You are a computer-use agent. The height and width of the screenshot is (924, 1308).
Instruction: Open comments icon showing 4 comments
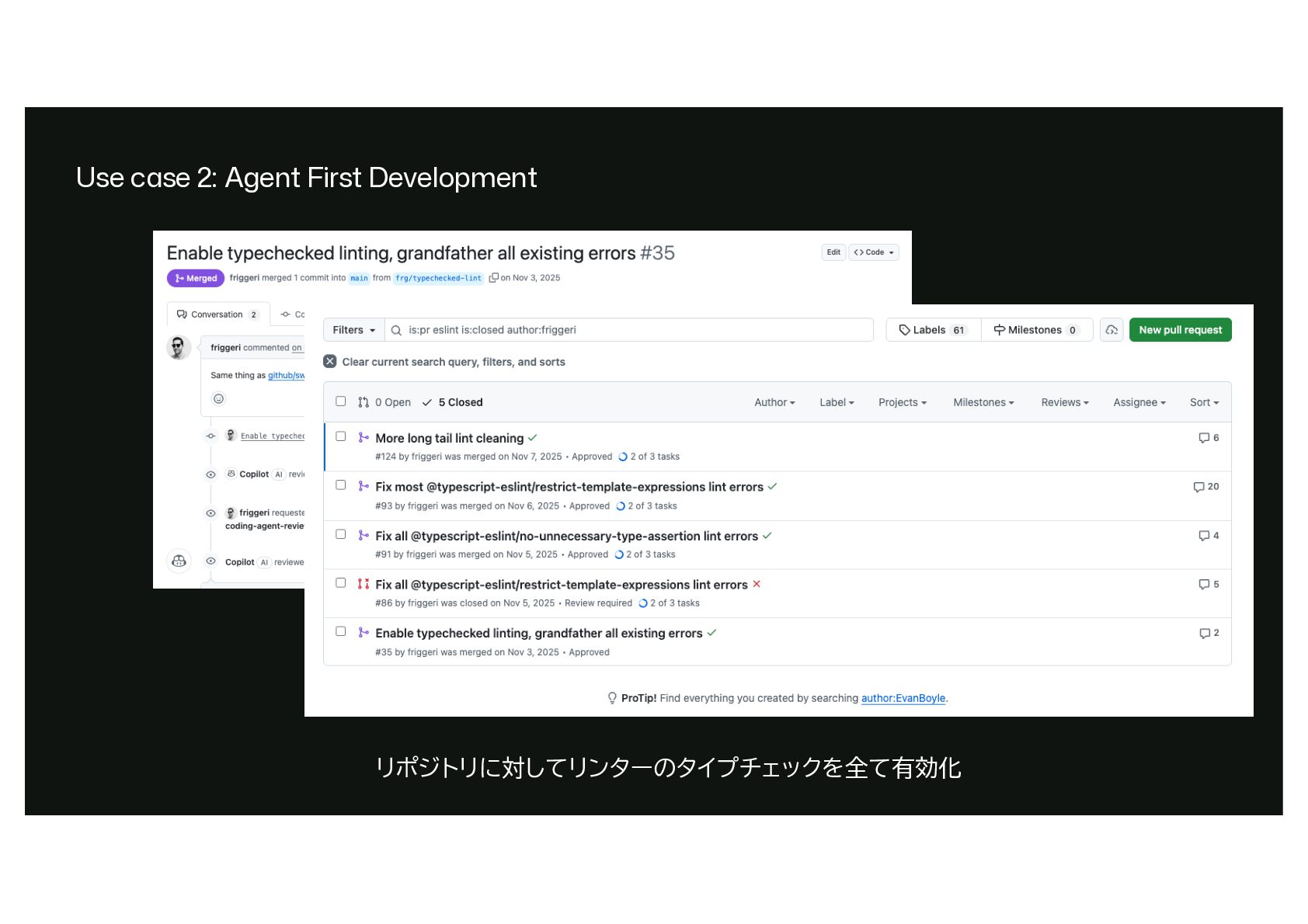[x=1204, y=536]
